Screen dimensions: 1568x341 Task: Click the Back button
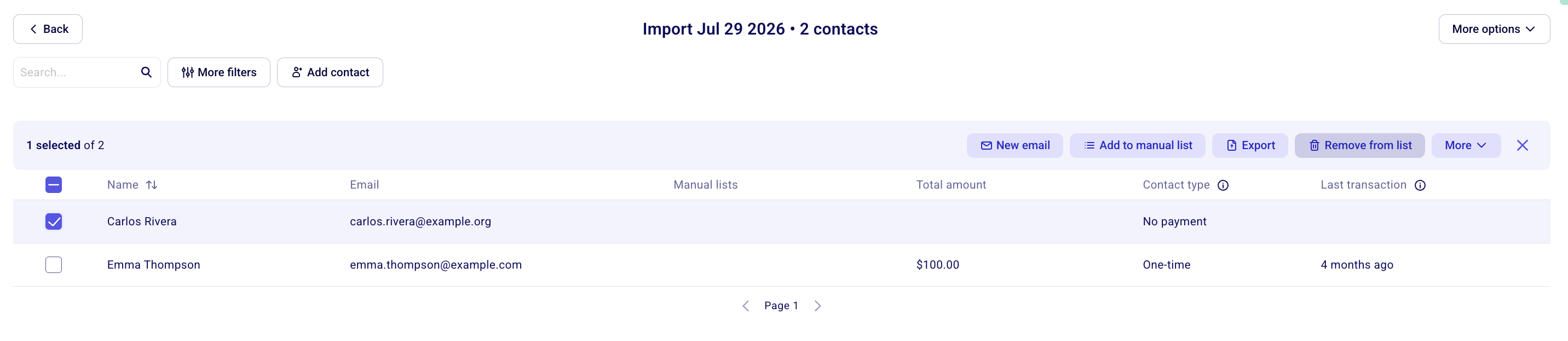pos(48,29)
